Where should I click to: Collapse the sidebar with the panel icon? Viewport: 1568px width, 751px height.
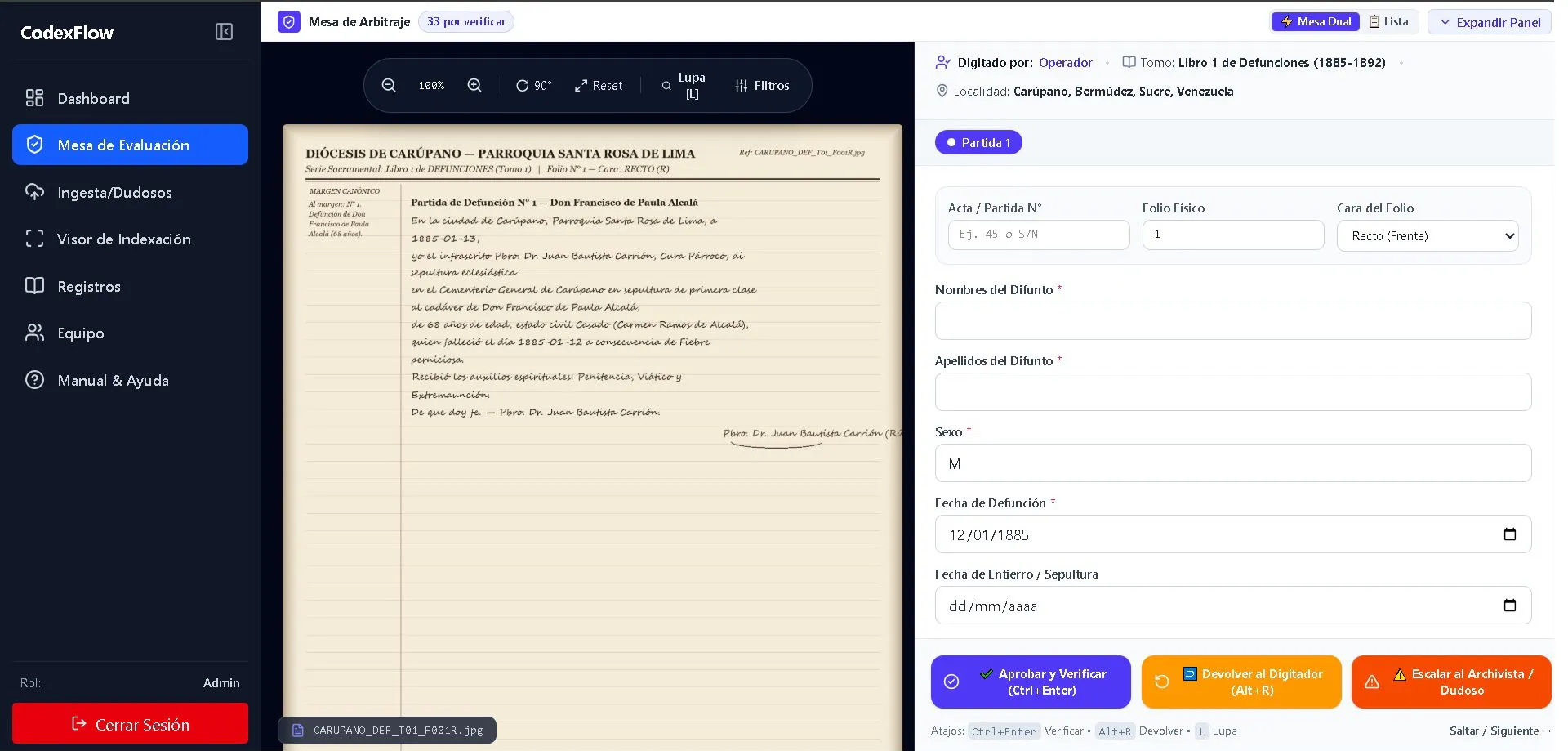pyautogui.click(x=224, y=32)
